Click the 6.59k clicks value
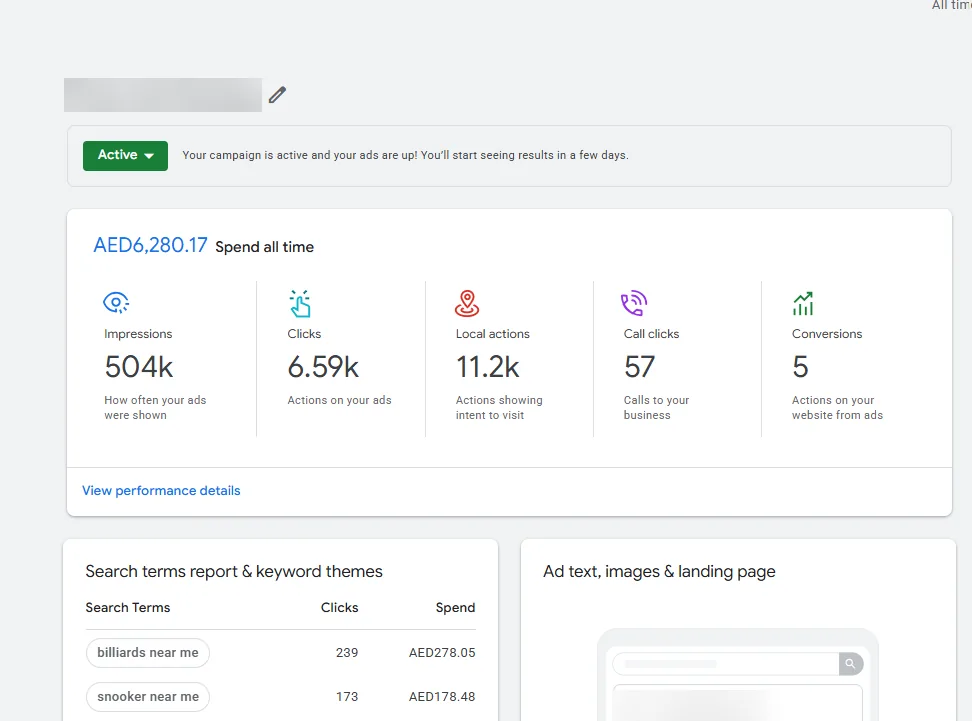 tap(323, 367)
